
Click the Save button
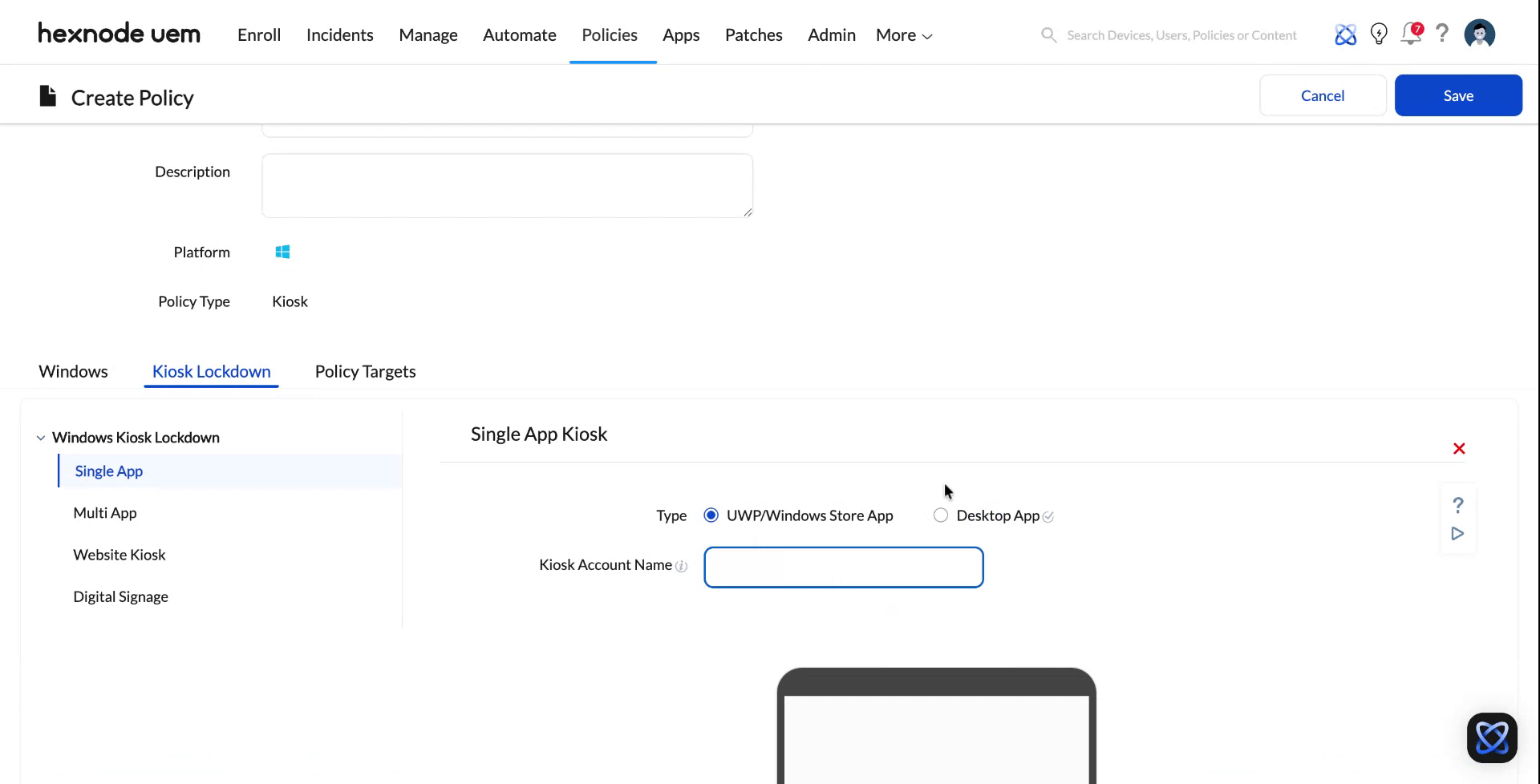pos(1458,95)
